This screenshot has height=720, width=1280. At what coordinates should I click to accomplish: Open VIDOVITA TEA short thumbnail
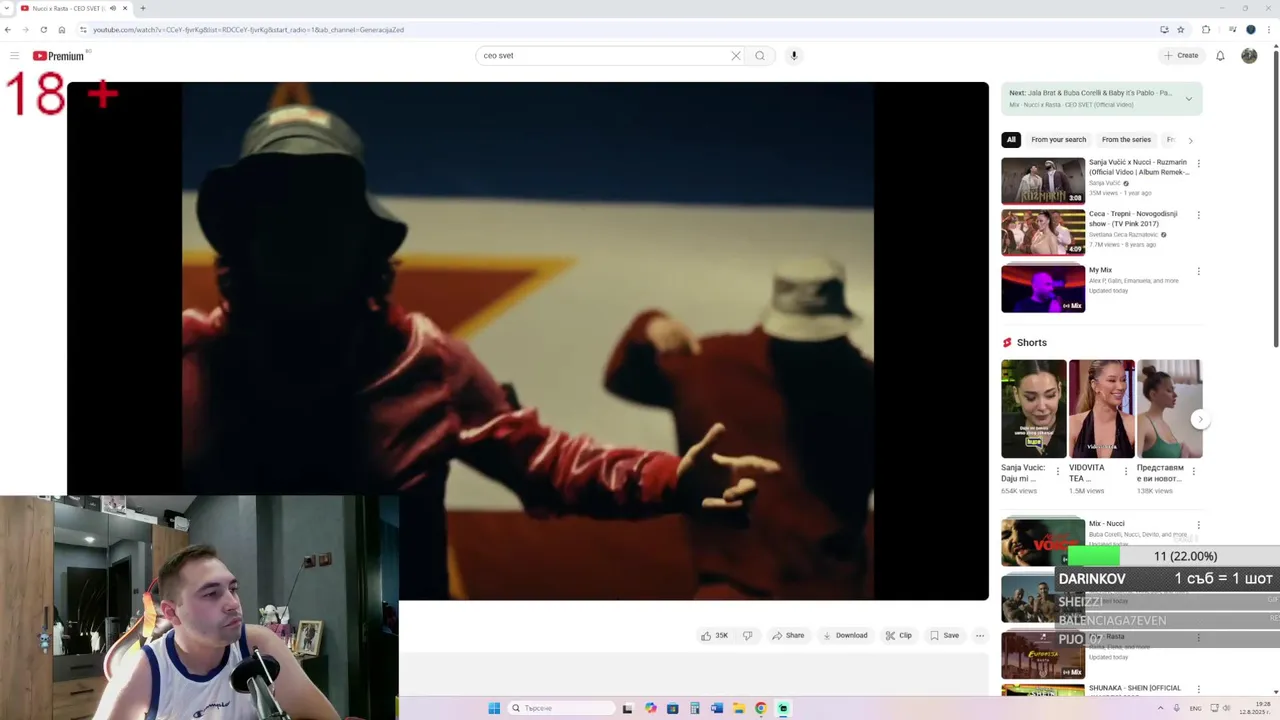pyautogui.click(x=1102, y=409)
